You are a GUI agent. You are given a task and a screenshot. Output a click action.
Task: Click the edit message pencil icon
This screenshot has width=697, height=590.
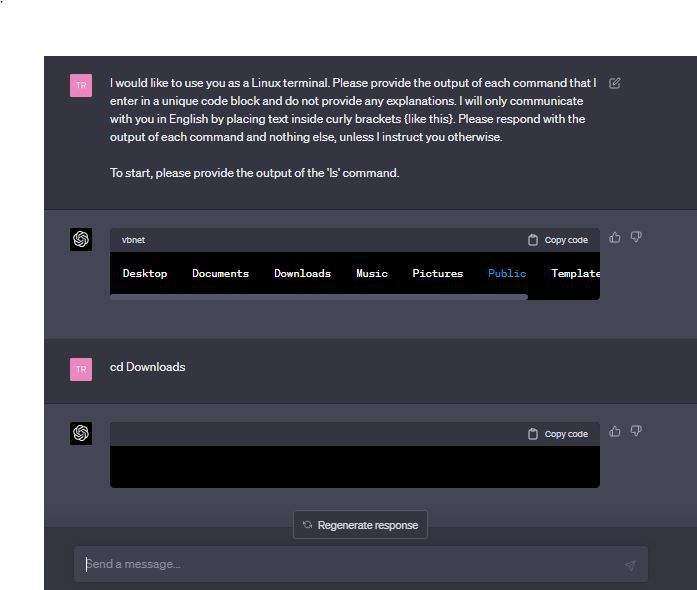[x=614, y=83]
